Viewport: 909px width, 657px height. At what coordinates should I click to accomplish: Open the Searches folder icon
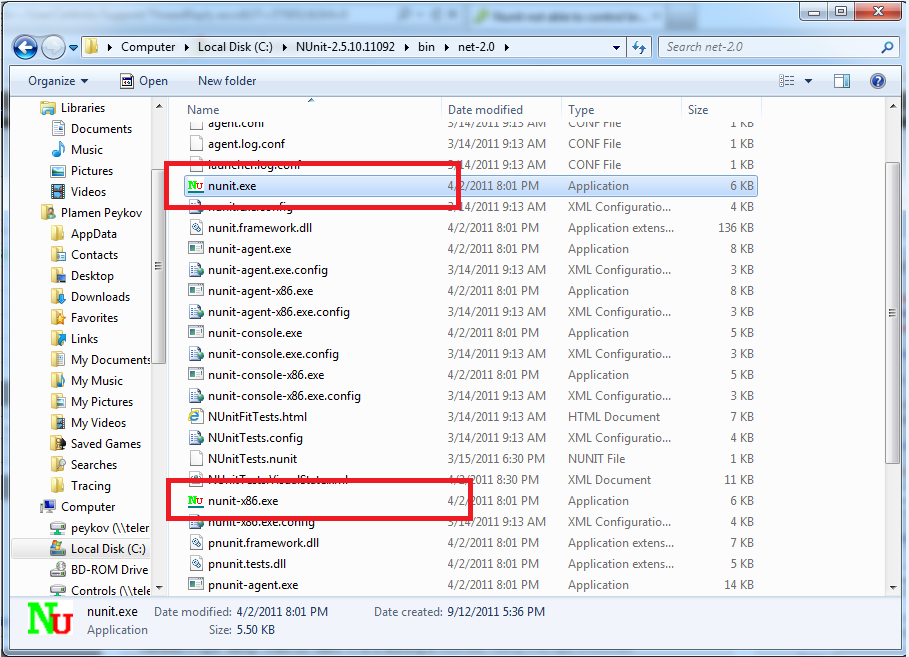coord(58,464)
